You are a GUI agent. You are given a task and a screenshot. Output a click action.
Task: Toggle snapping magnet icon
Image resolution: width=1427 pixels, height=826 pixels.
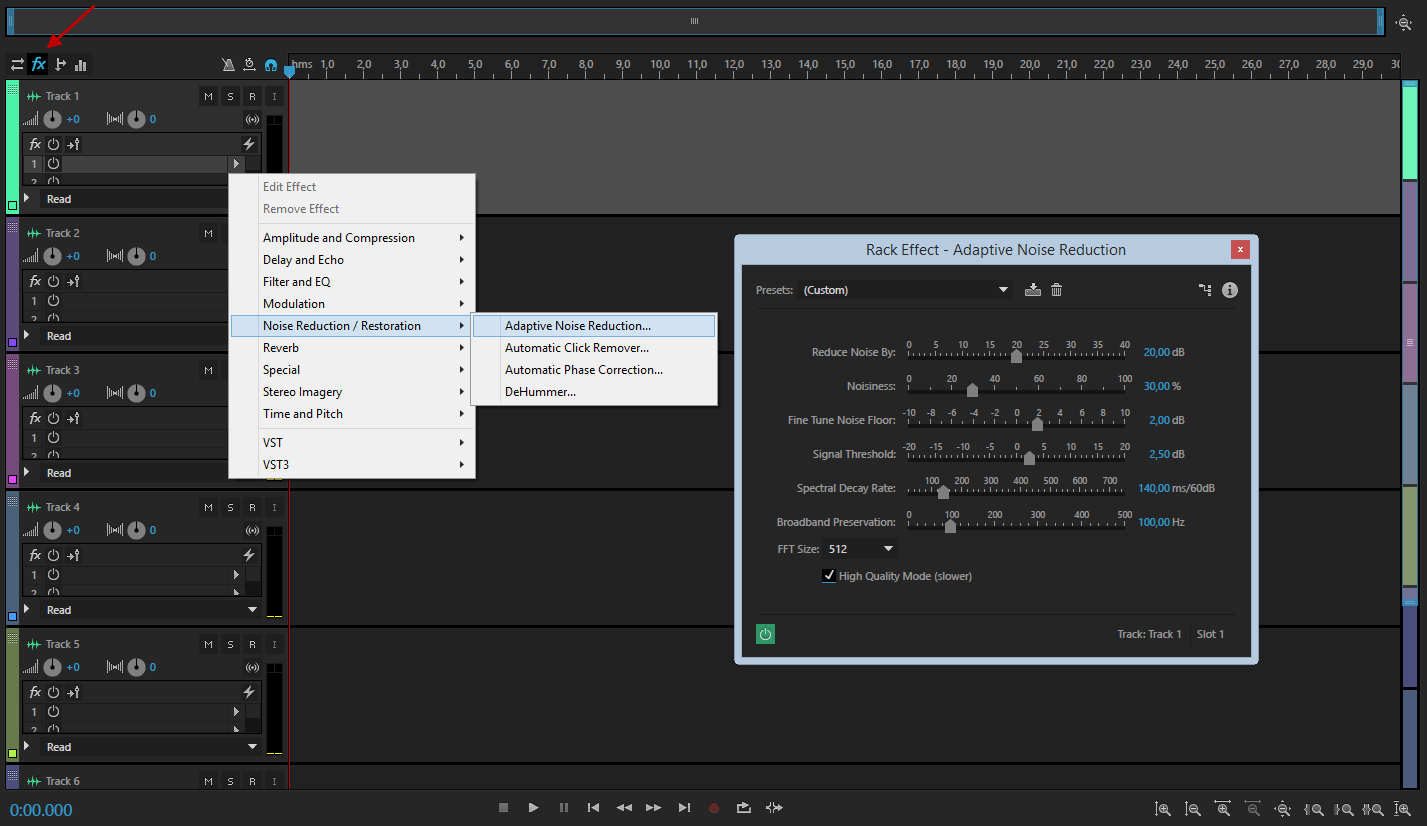pyautogui.click(x=271, y=65)
